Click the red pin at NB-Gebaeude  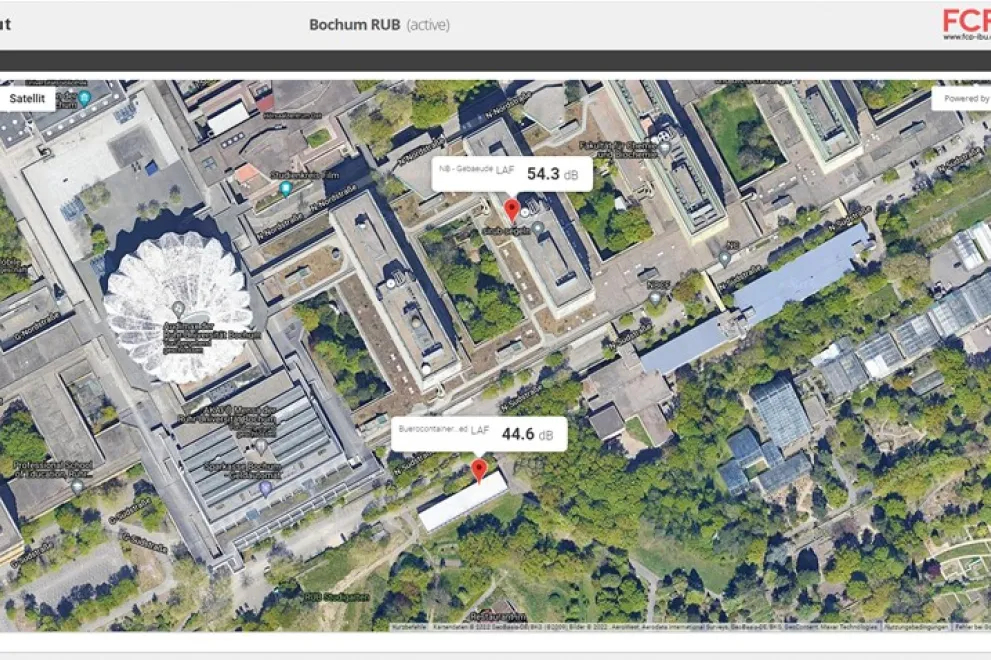point(512,209)
